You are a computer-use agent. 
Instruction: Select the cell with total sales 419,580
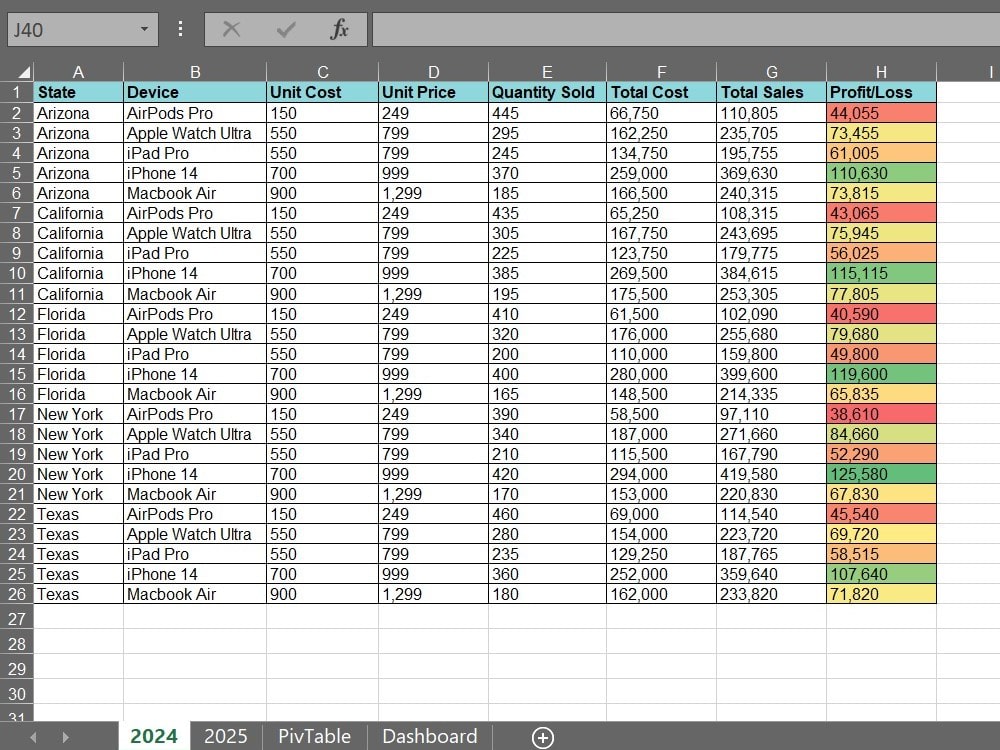click(x=772, y=474)
